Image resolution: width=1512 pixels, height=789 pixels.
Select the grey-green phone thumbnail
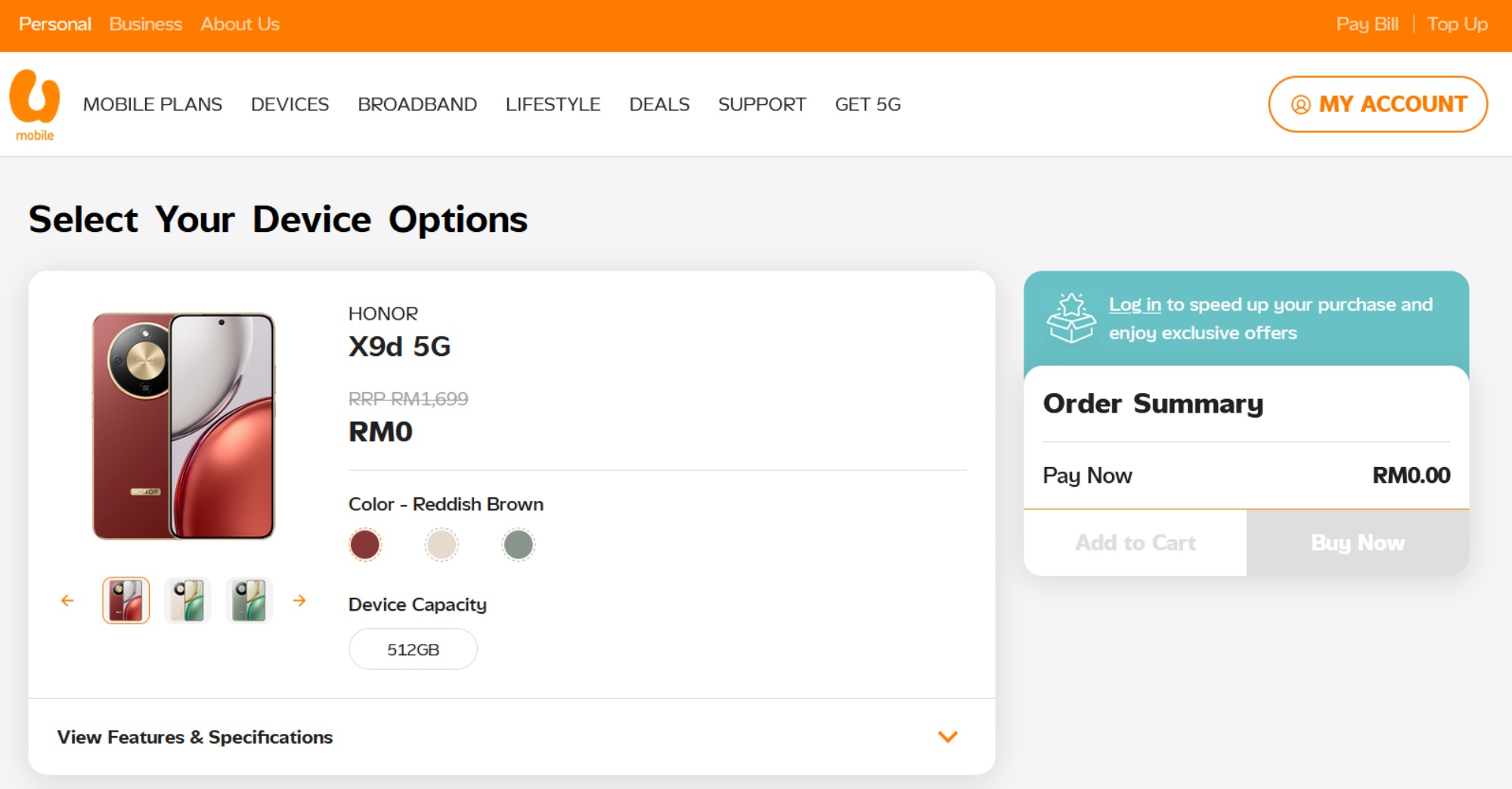click(249, 601)
